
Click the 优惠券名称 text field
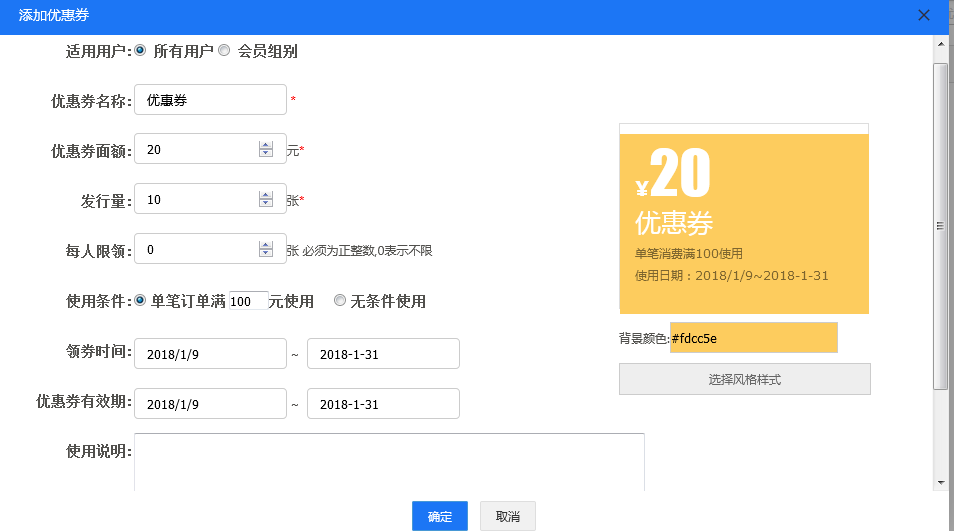(210, 100)
